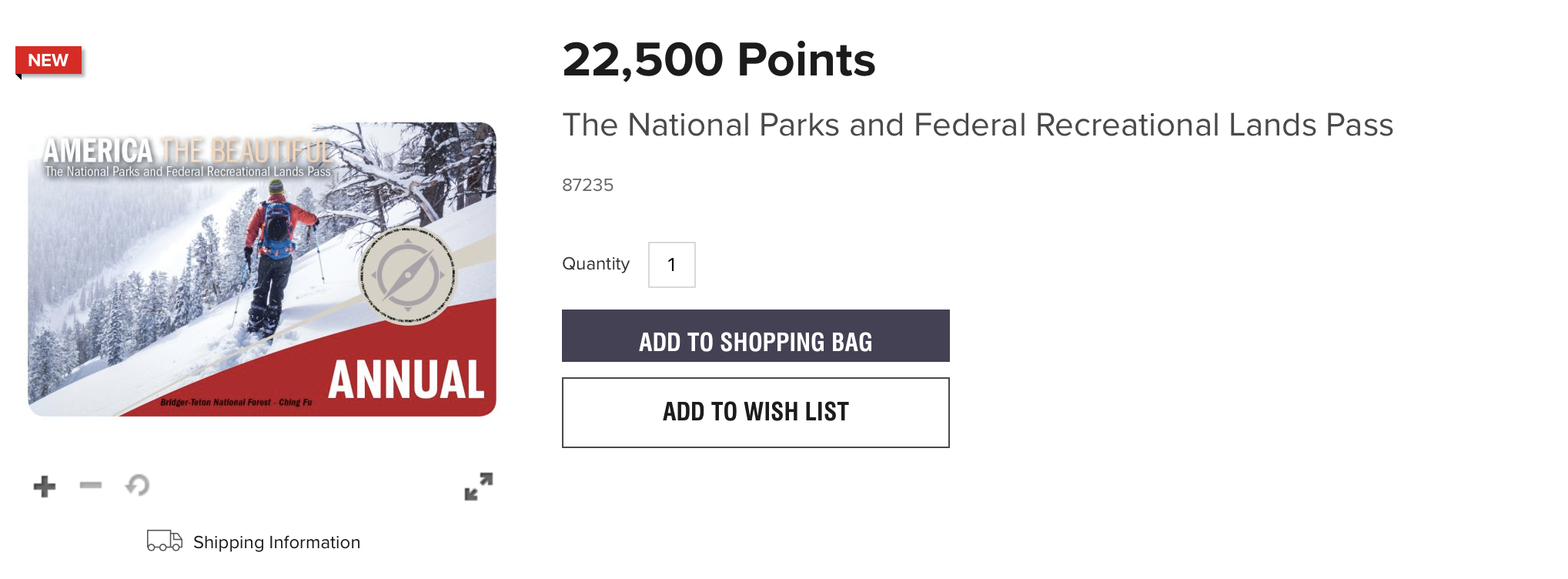Click the NEW badge label

click(x=48, y=59)
